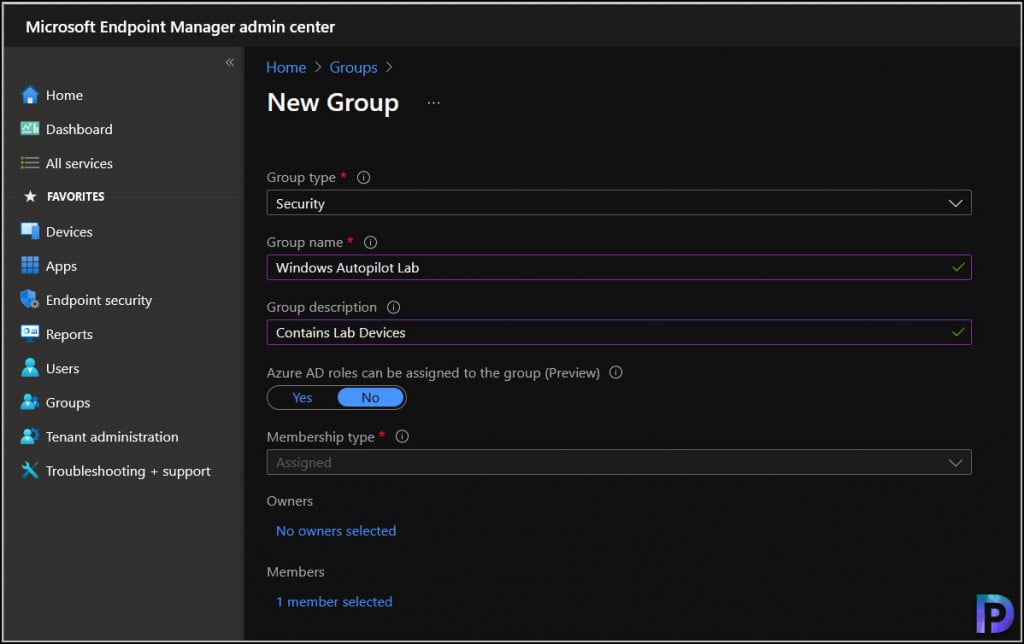Open the info tooltip beside Group description

coord(393,307)
